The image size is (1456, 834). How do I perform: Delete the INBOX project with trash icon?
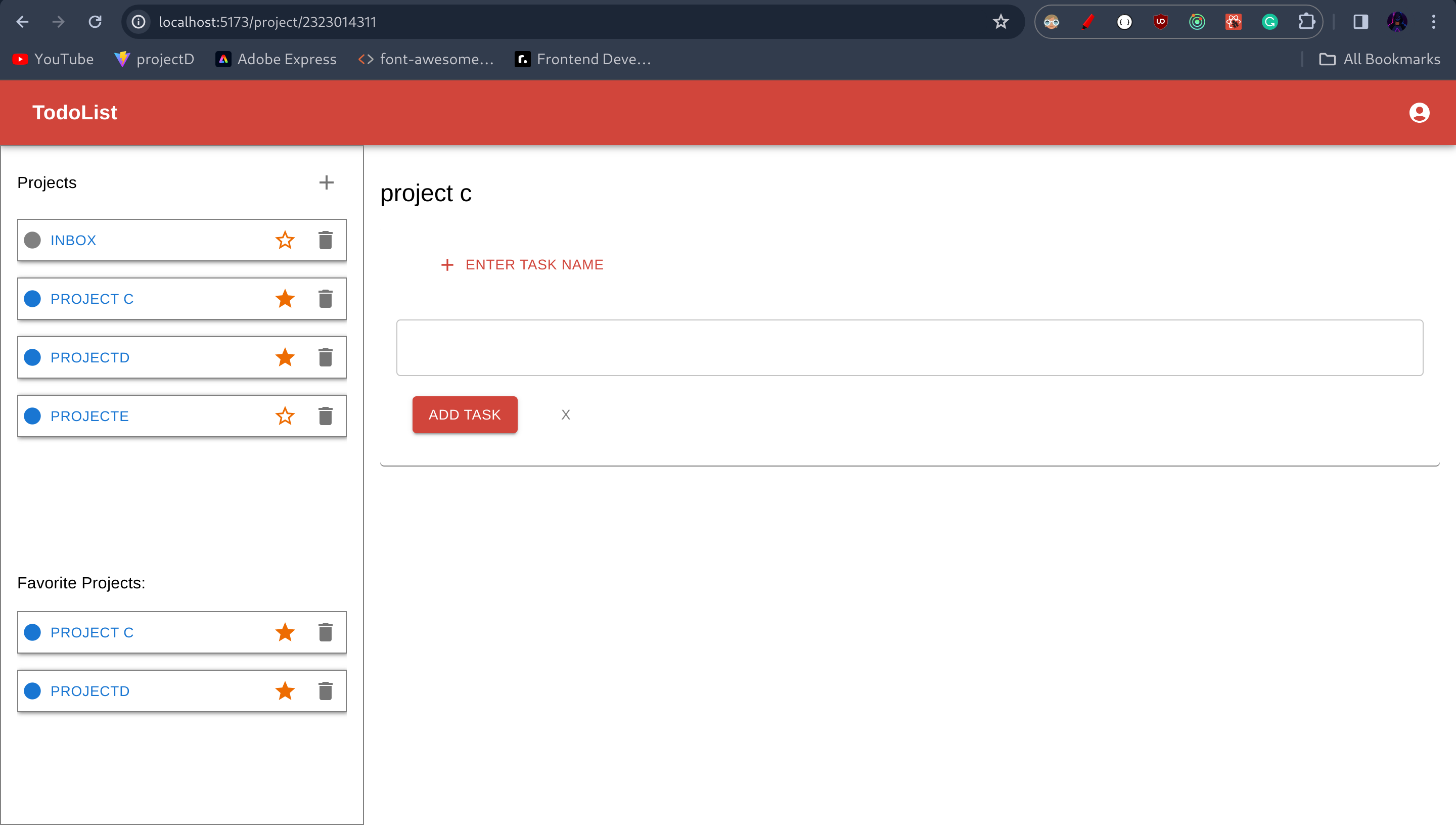[326, 240]
